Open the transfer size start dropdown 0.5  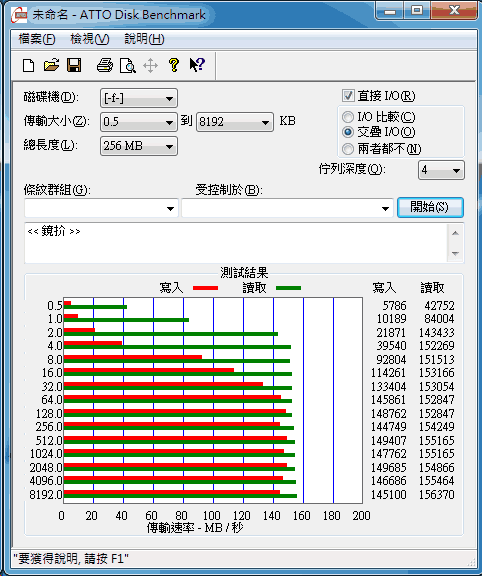click(139, 122)
